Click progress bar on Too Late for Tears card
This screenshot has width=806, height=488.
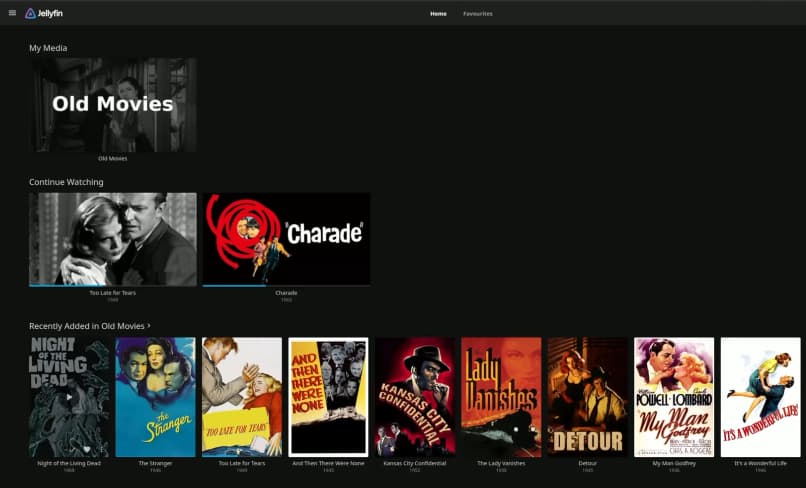pos(113,285)
